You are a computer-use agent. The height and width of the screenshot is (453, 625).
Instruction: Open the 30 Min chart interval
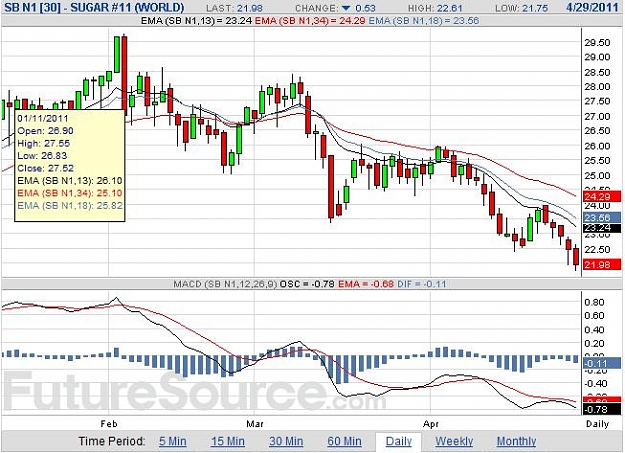click(x=286, y=441)
